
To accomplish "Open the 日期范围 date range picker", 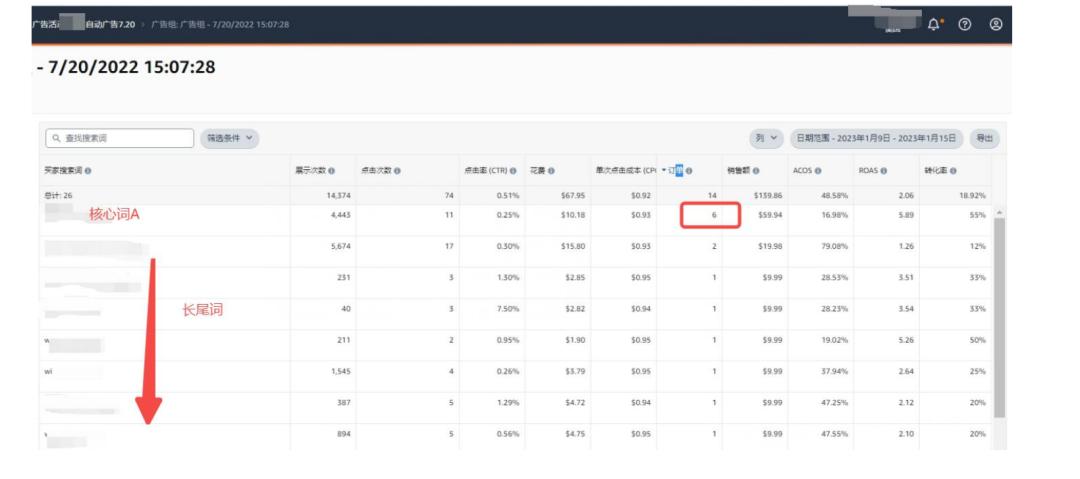I will tap(876, 138).
